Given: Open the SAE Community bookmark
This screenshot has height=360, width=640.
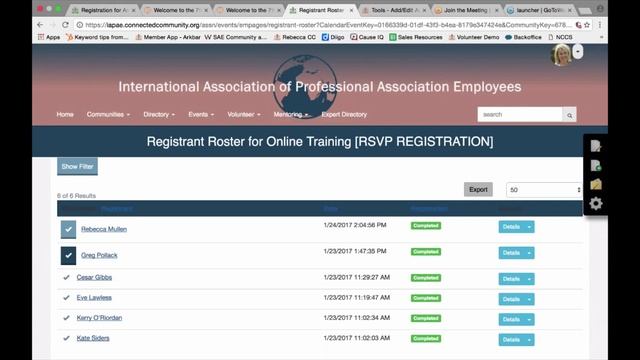Looking at the screenshot, I should tap(236, 37).
